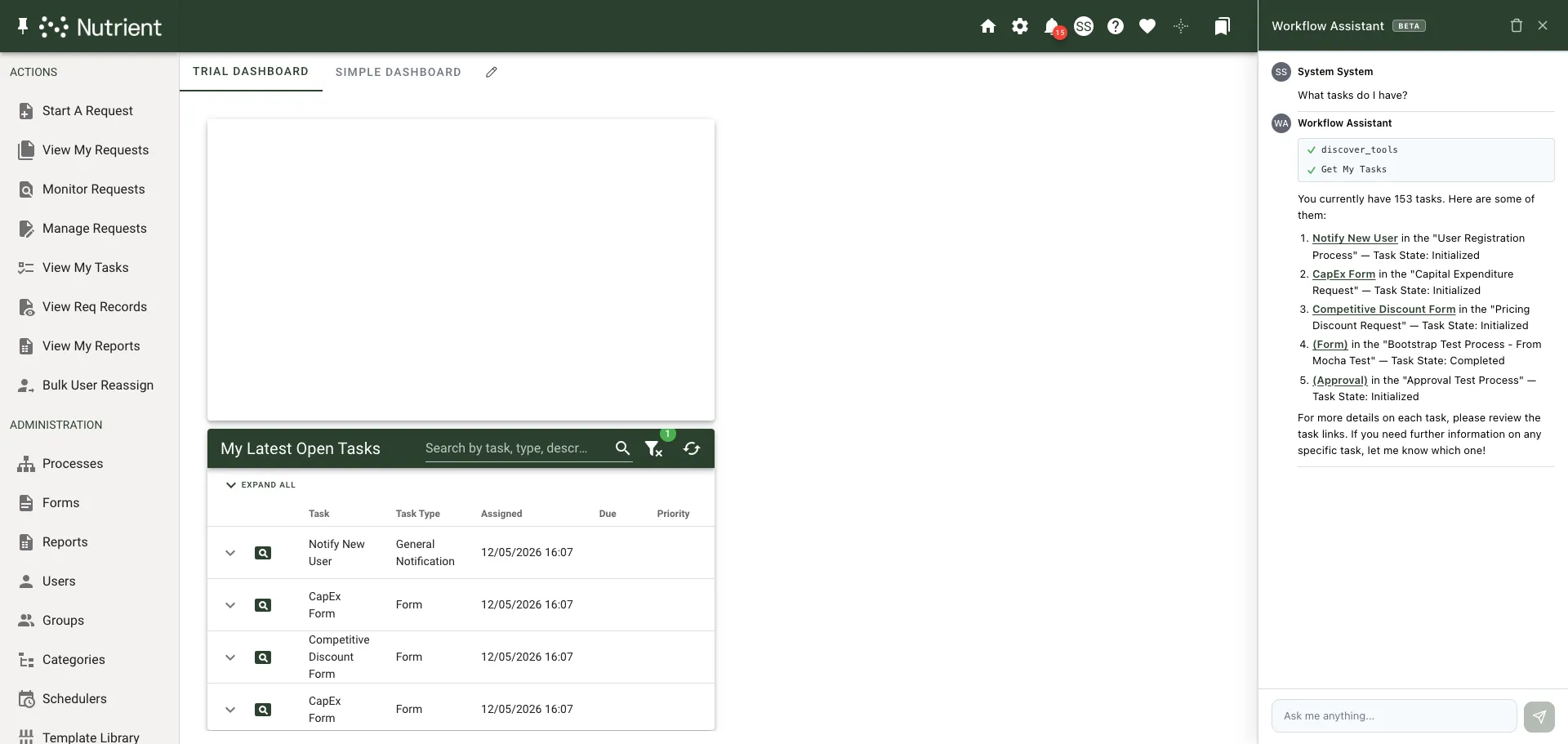
Task: Expand the first CapEx Form row
Action: 230,605
